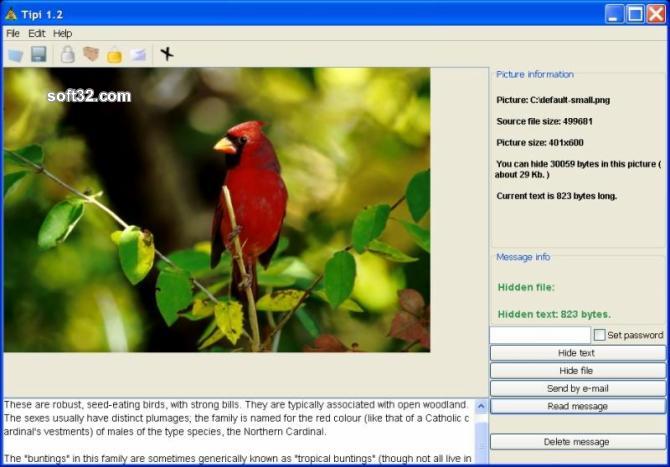Enable the Set password checkbox

point(599,335)
